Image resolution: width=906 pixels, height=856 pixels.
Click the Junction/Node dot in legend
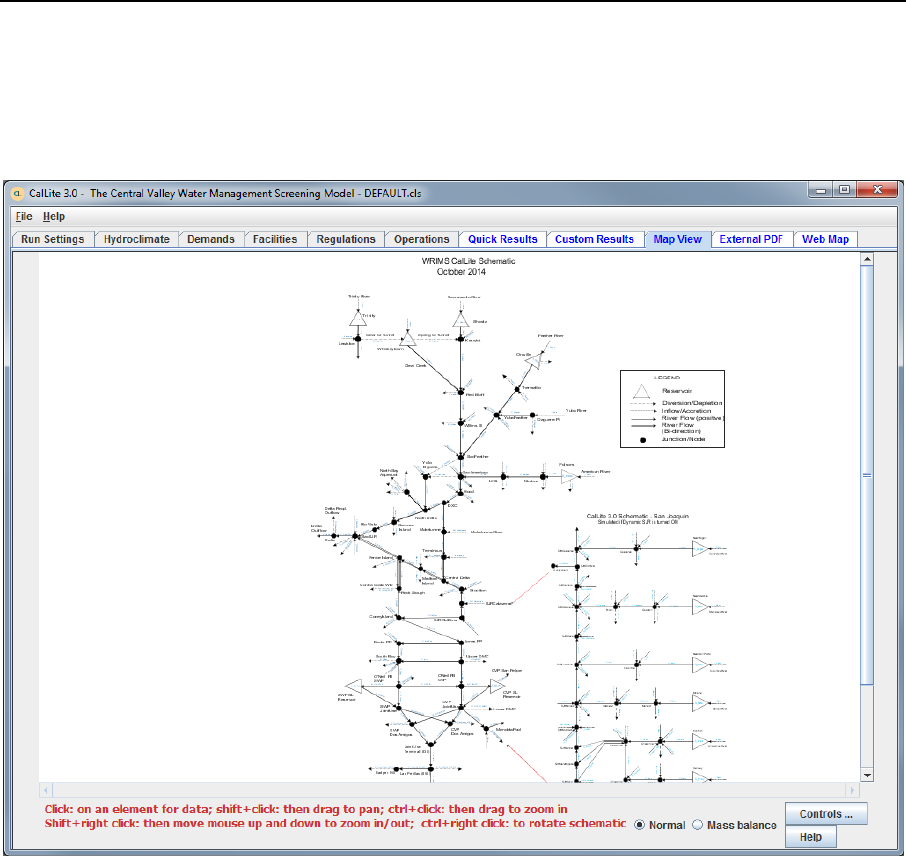pos(643,440)
